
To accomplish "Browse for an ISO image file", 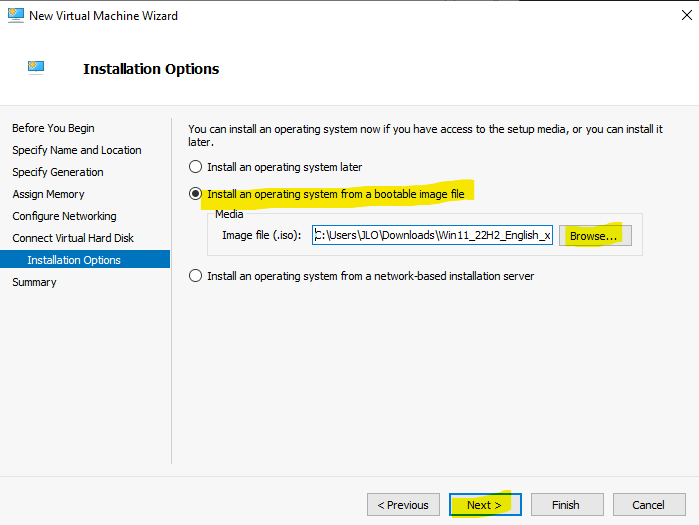I will [x=595, y=235].
